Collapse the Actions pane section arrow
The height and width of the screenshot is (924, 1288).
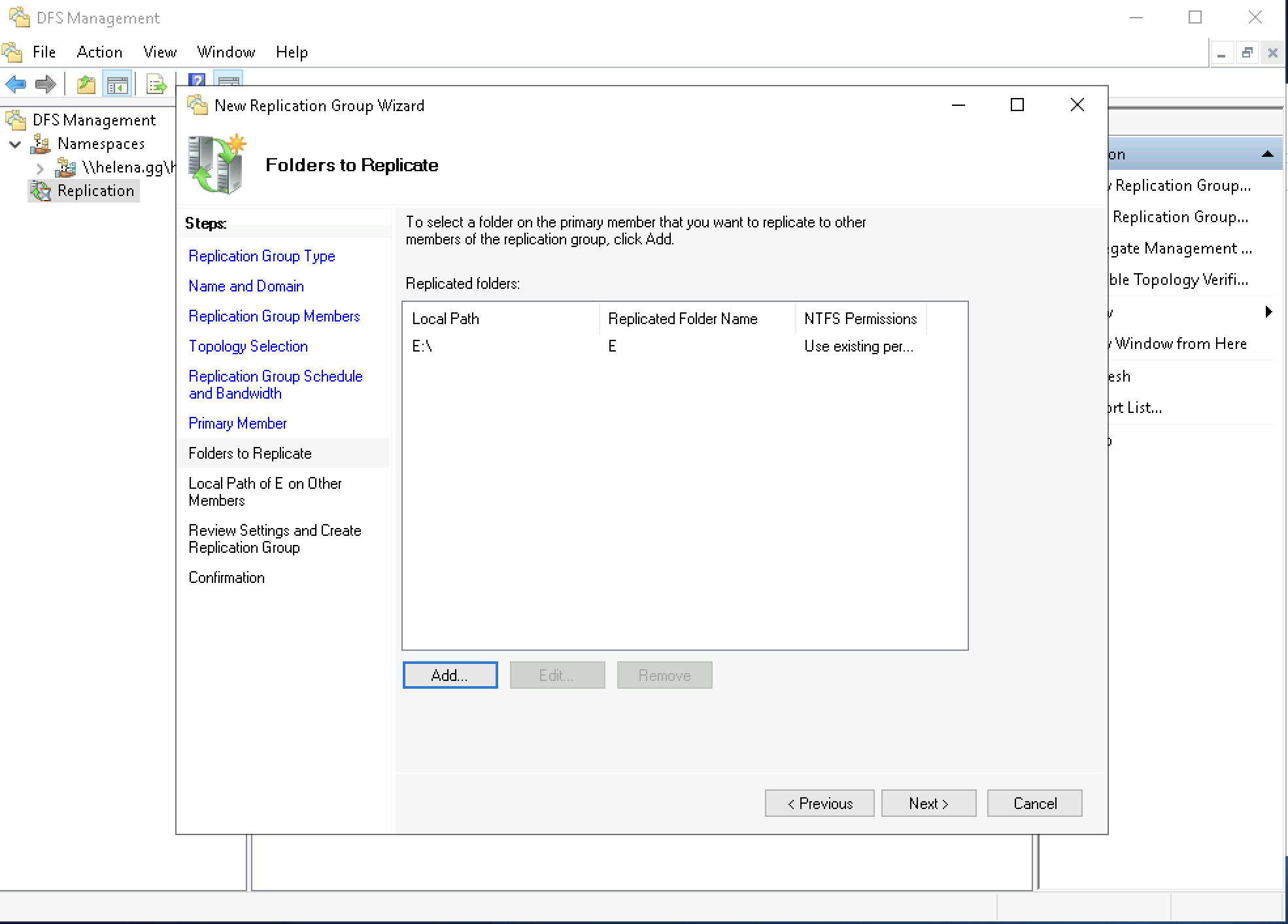[1267, 154]
